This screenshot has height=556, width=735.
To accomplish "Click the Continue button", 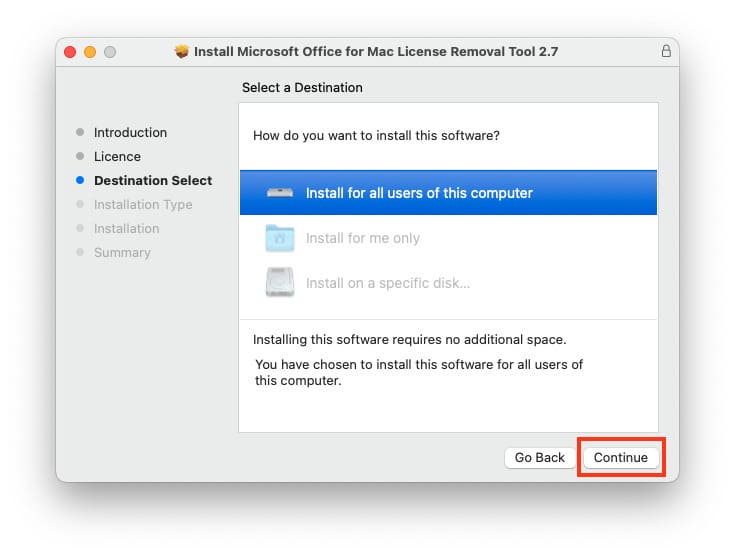I will pyautogui.click(x=620, y=457).
